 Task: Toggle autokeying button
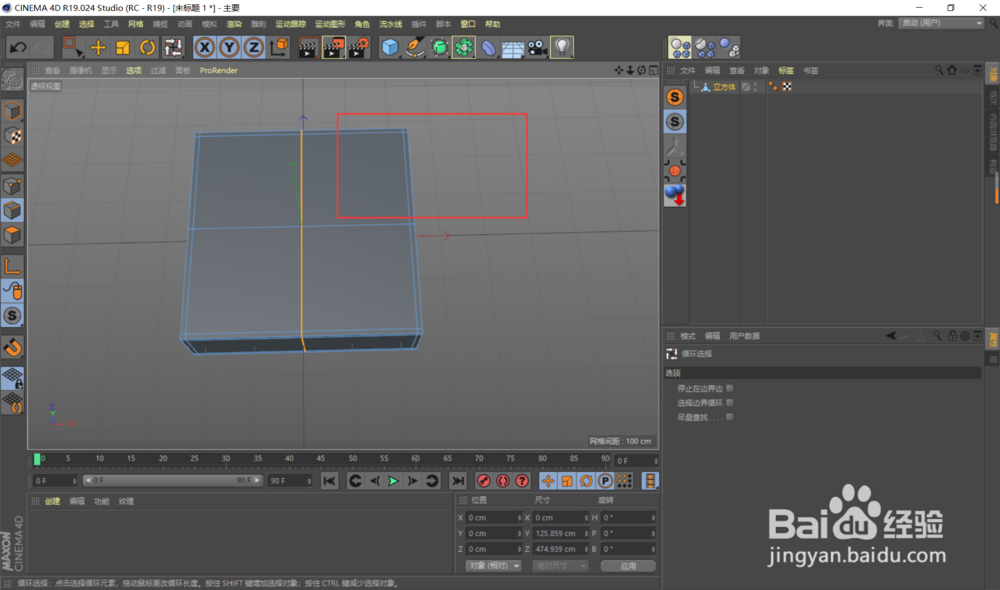(x=503, y=481)
